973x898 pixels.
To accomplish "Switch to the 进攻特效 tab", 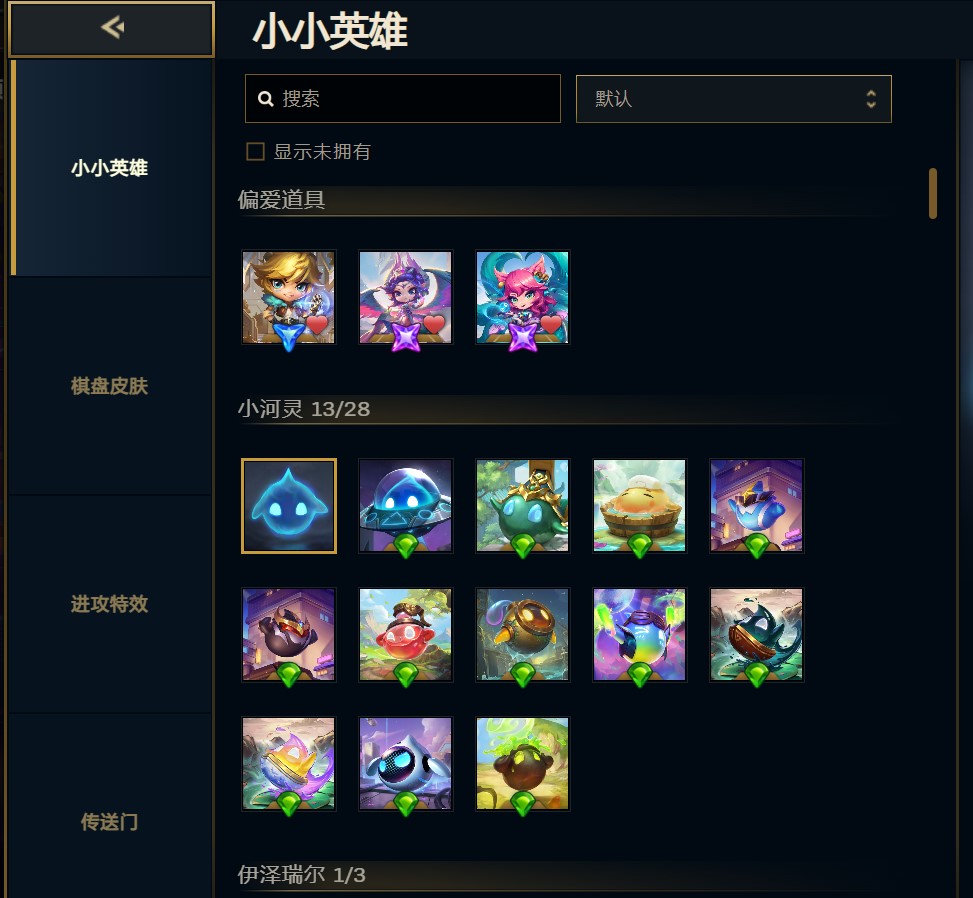I will [x=110, y=604].
